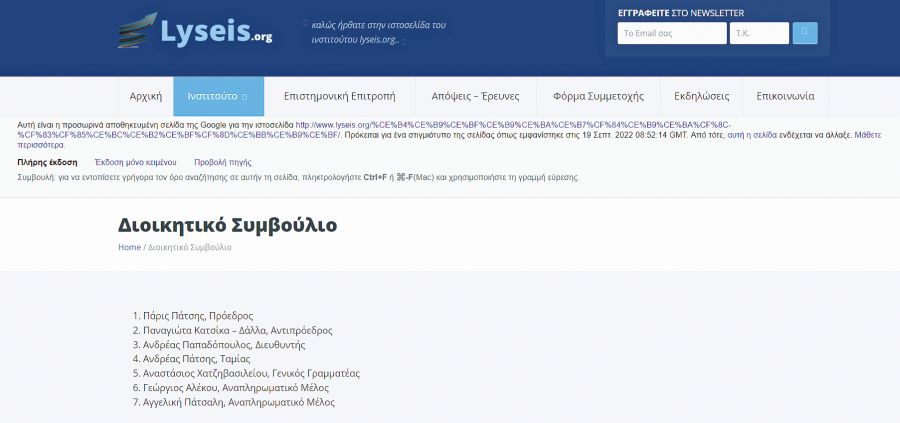Open the 'Προβολή πηγής' link

pos(222,162)
